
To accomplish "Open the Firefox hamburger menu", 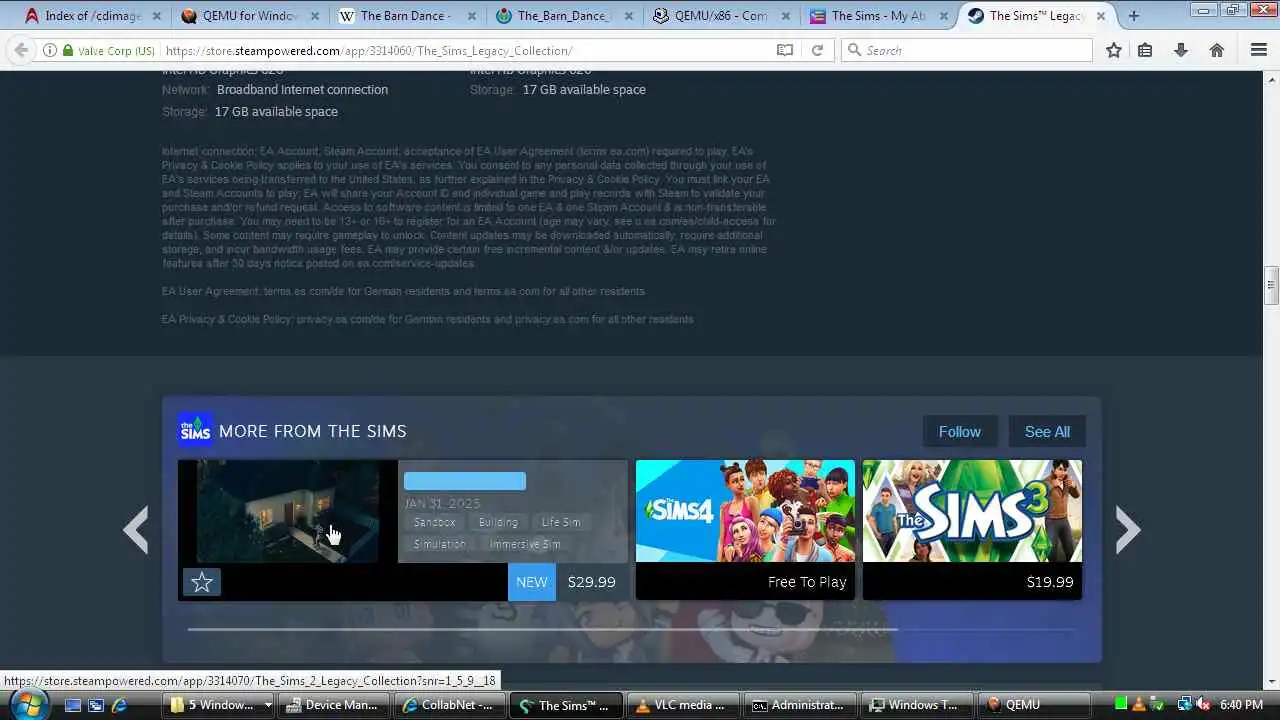I will tap(1259, 50).
